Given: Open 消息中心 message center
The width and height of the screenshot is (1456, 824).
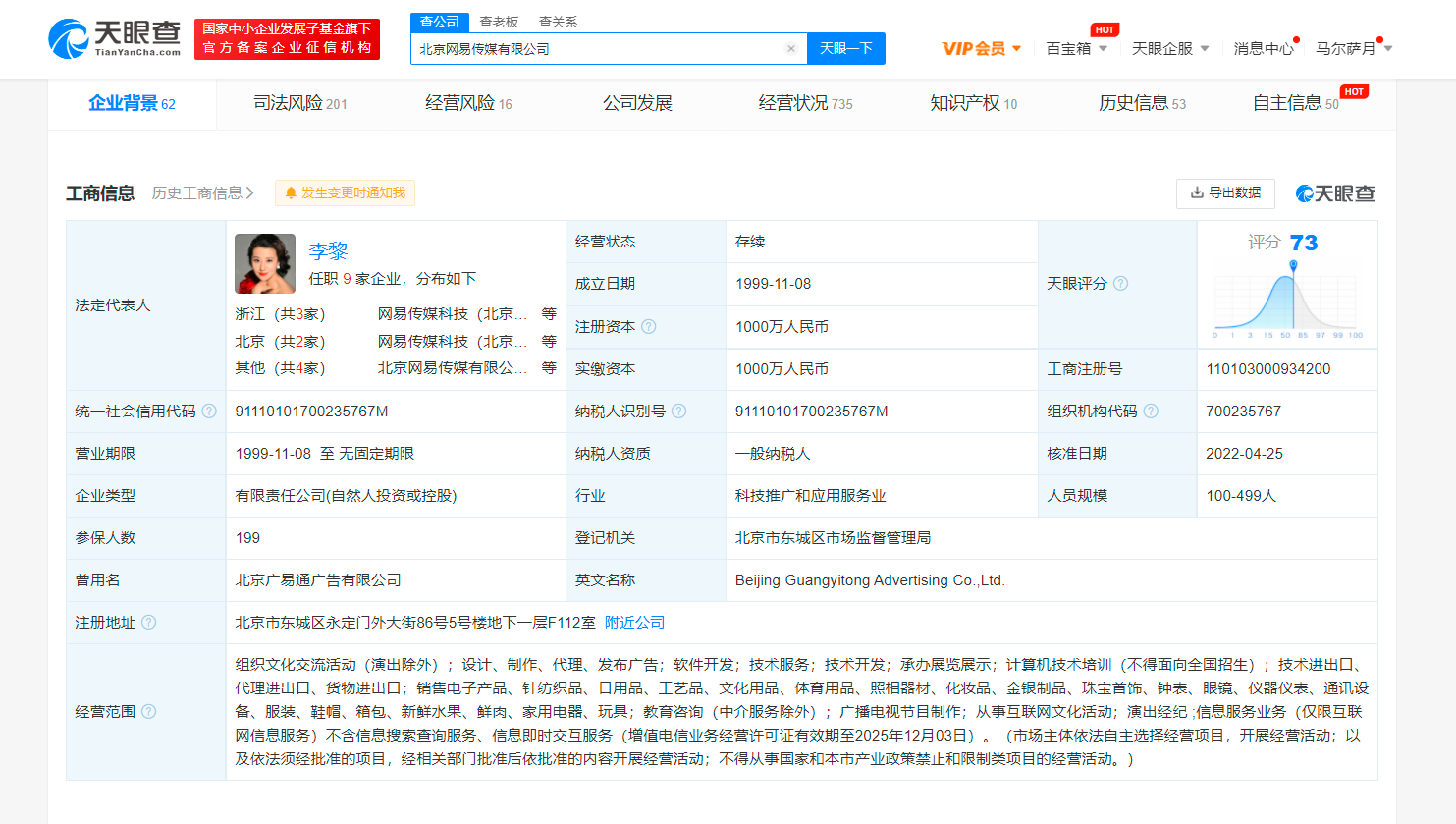Looking at the screenshot, I should (1264, 48).
